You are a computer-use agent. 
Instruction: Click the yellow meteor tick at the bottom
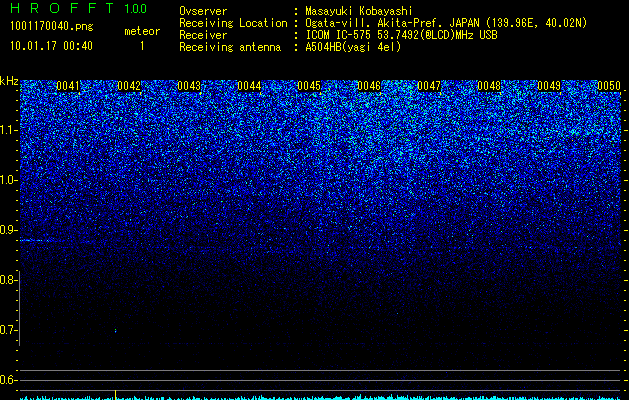tap(116, 395)
